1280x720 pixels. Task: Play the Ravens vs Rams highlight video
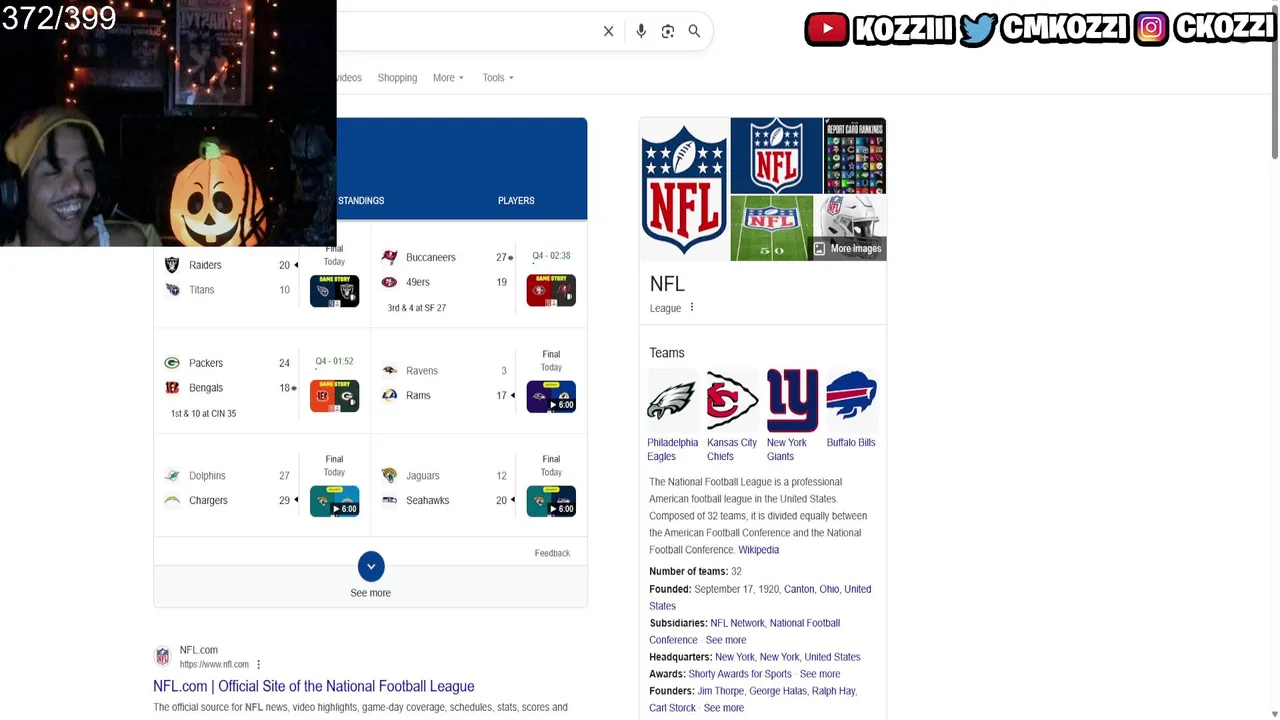coord(551,396)
